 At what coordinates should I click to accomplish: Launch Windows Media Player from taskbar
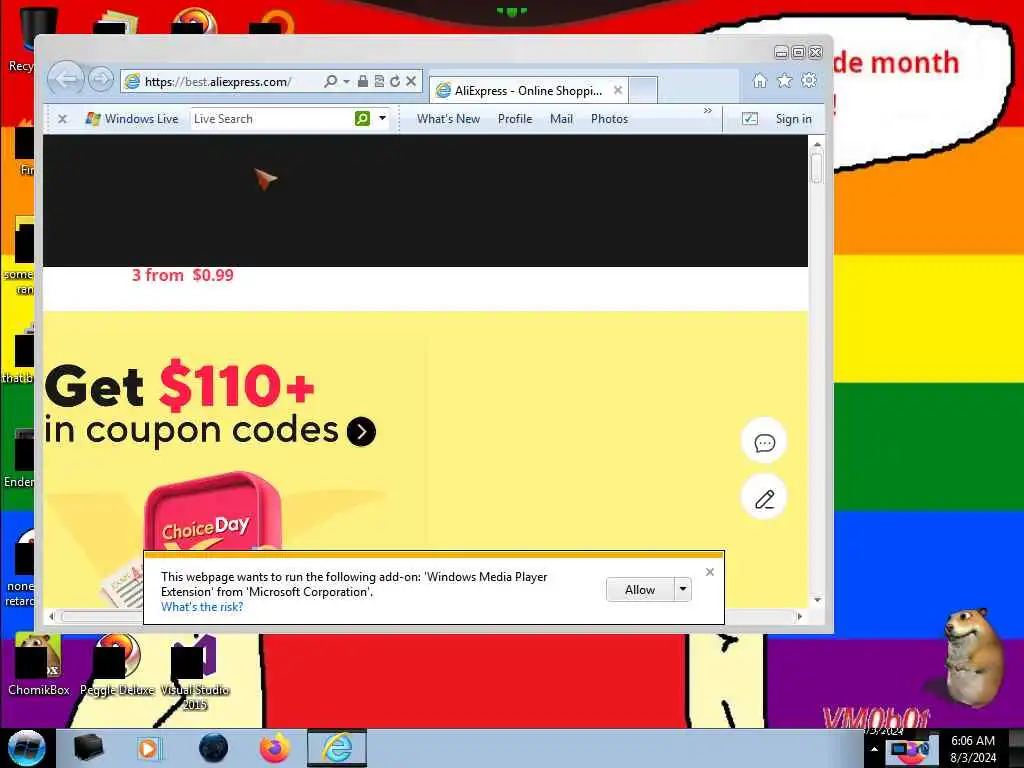(149, 748)
